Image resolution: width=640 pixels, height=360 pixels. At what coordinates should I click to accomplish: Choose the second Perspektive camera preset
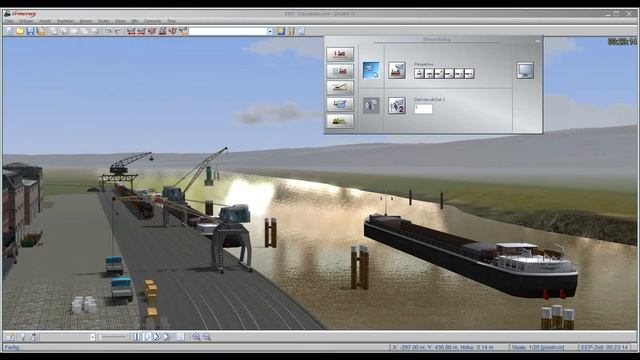point(429,73)
